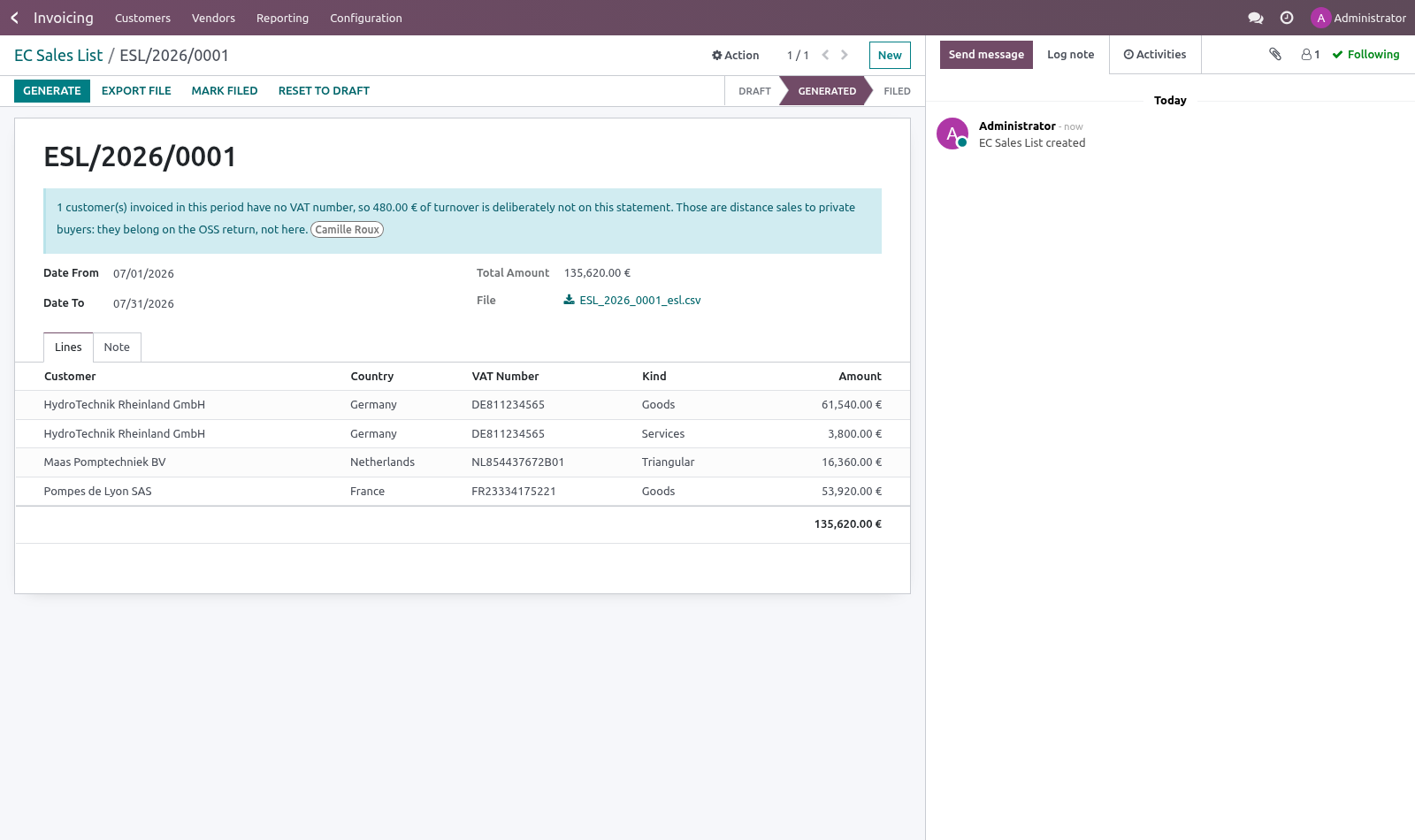Switch to the Note tab
1415x840 pixels.
click(117, 347)
